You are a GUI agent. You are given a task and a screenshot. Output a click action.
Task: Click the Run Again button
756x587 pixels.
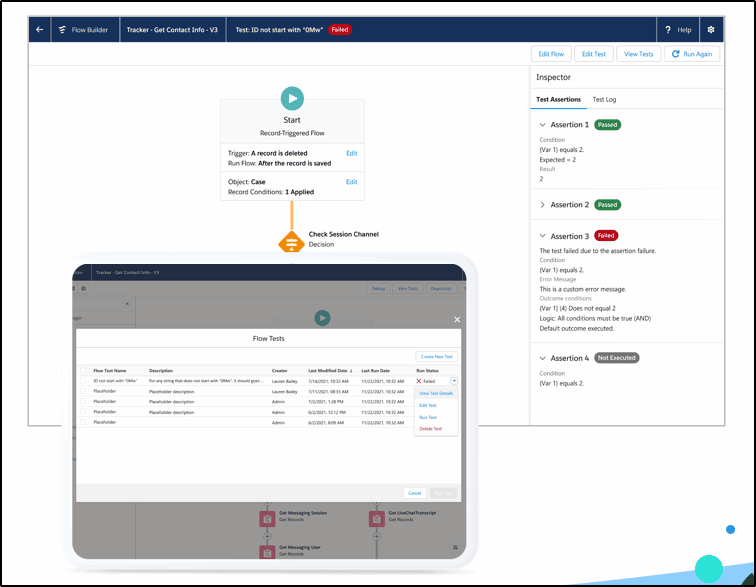click(x=692, y=54)
